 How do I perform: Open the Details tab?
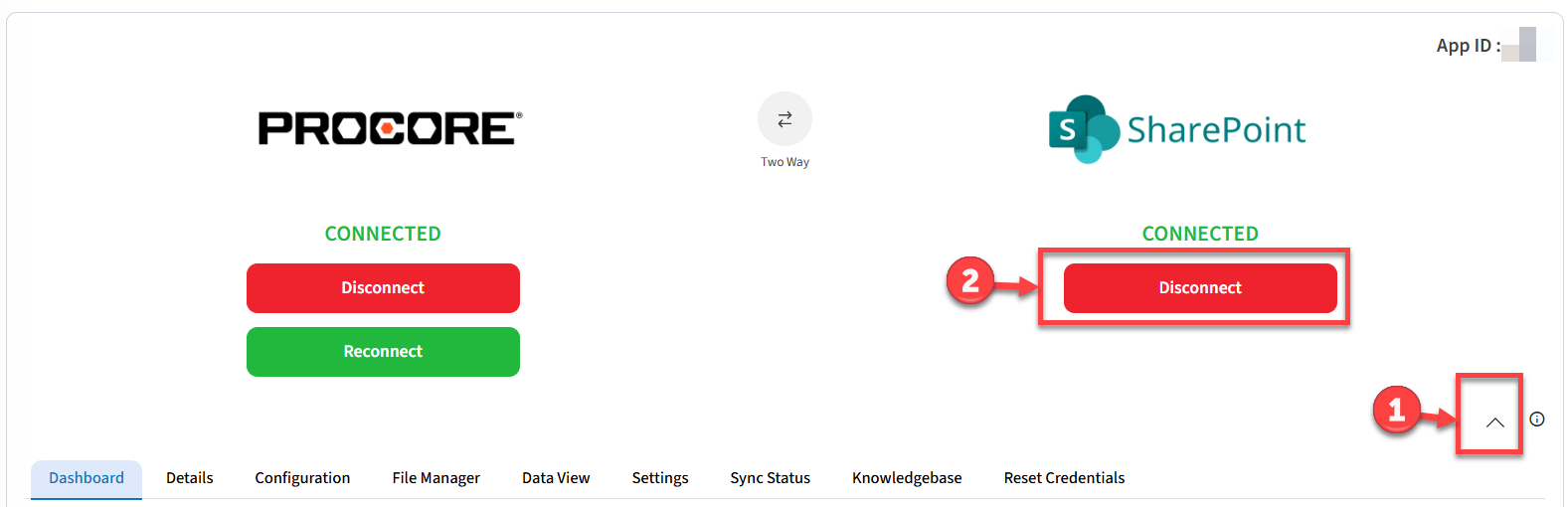(190, 478)
